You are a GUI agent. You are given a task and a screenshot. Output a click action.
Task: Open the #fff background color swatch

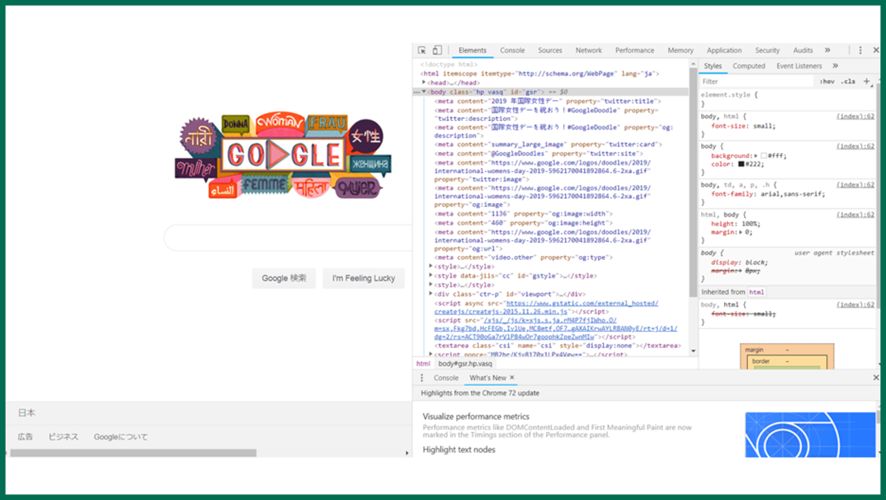(764, 155)
